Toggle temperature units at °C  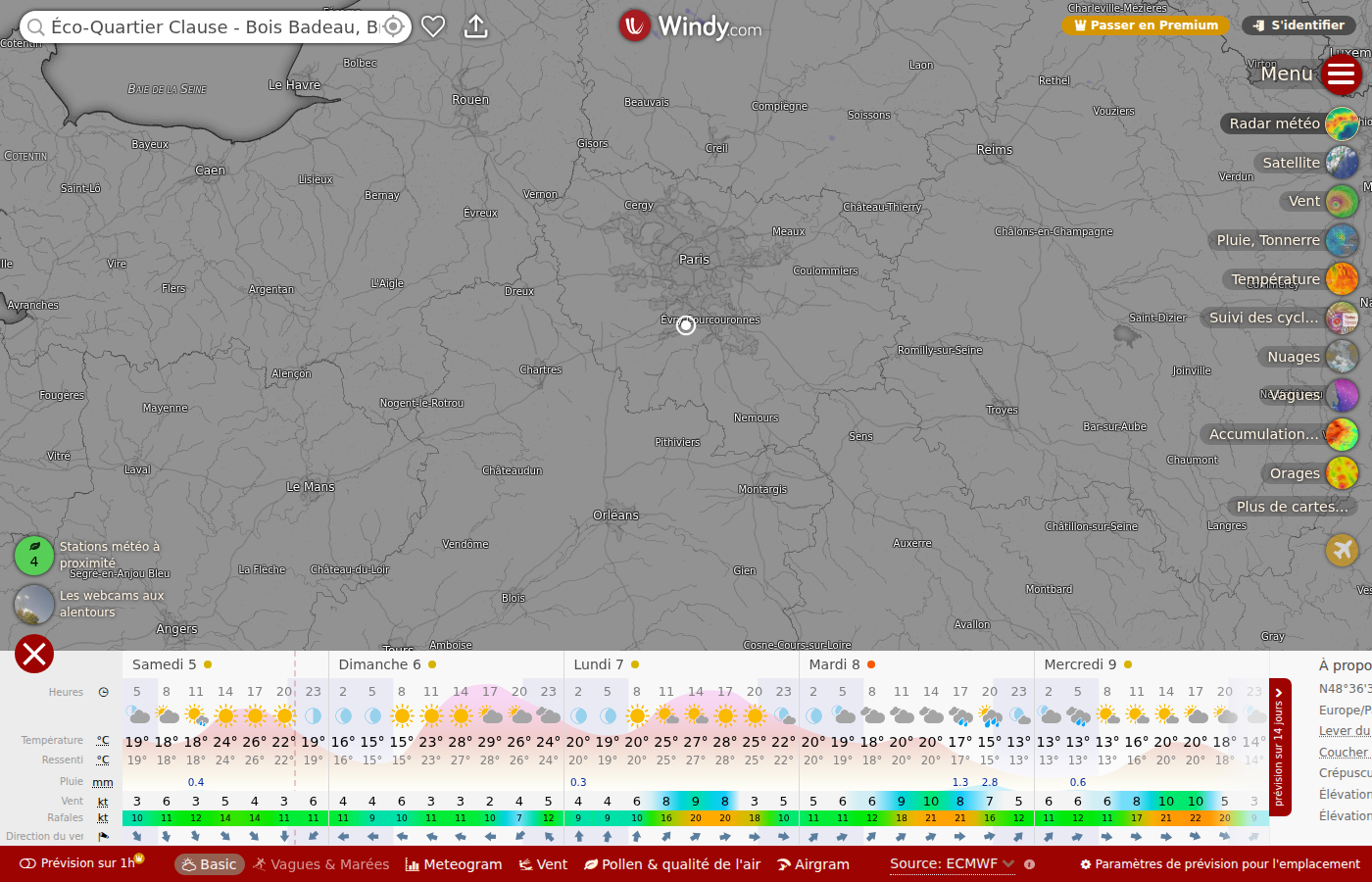coord(103,740)
